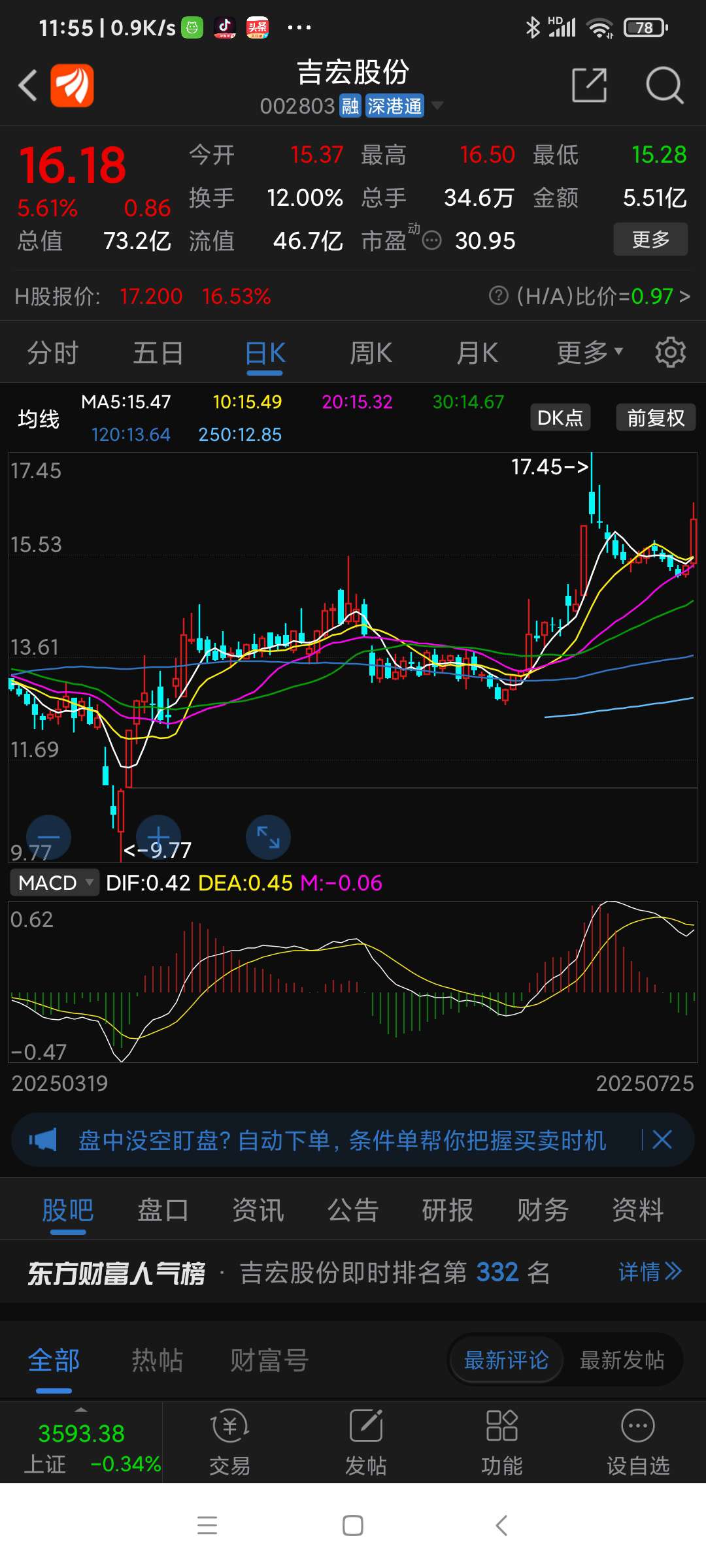
Task: Tap Android back navigation button
Action: (501, 1526)
